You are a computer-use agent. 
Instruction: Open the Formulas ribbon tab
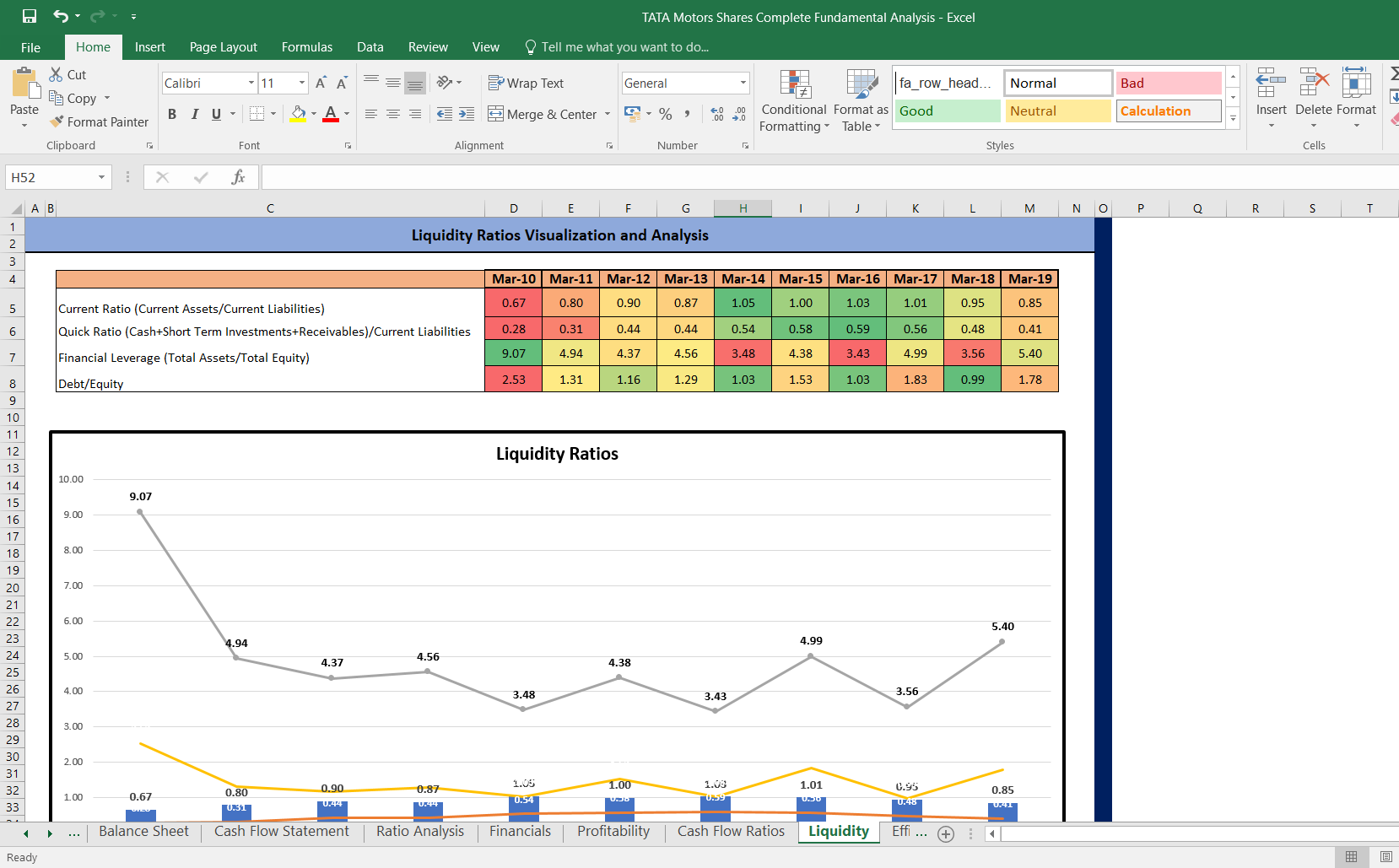(307, 47)
